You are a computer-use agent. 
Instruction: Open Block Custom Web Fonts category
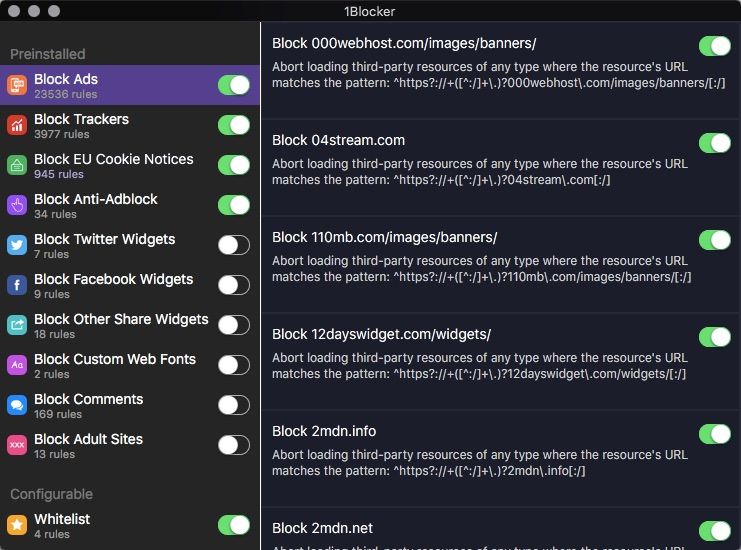pos(130,365)
